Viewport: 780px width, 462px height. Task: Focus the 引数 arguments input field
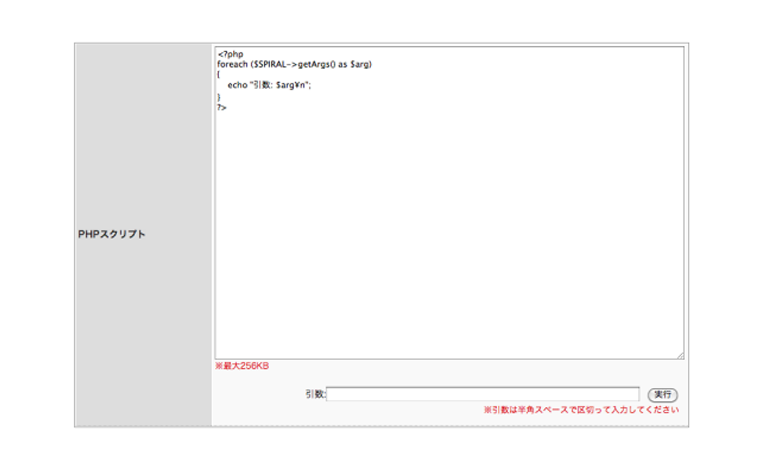pyautogui.click(x=483, y=394)
